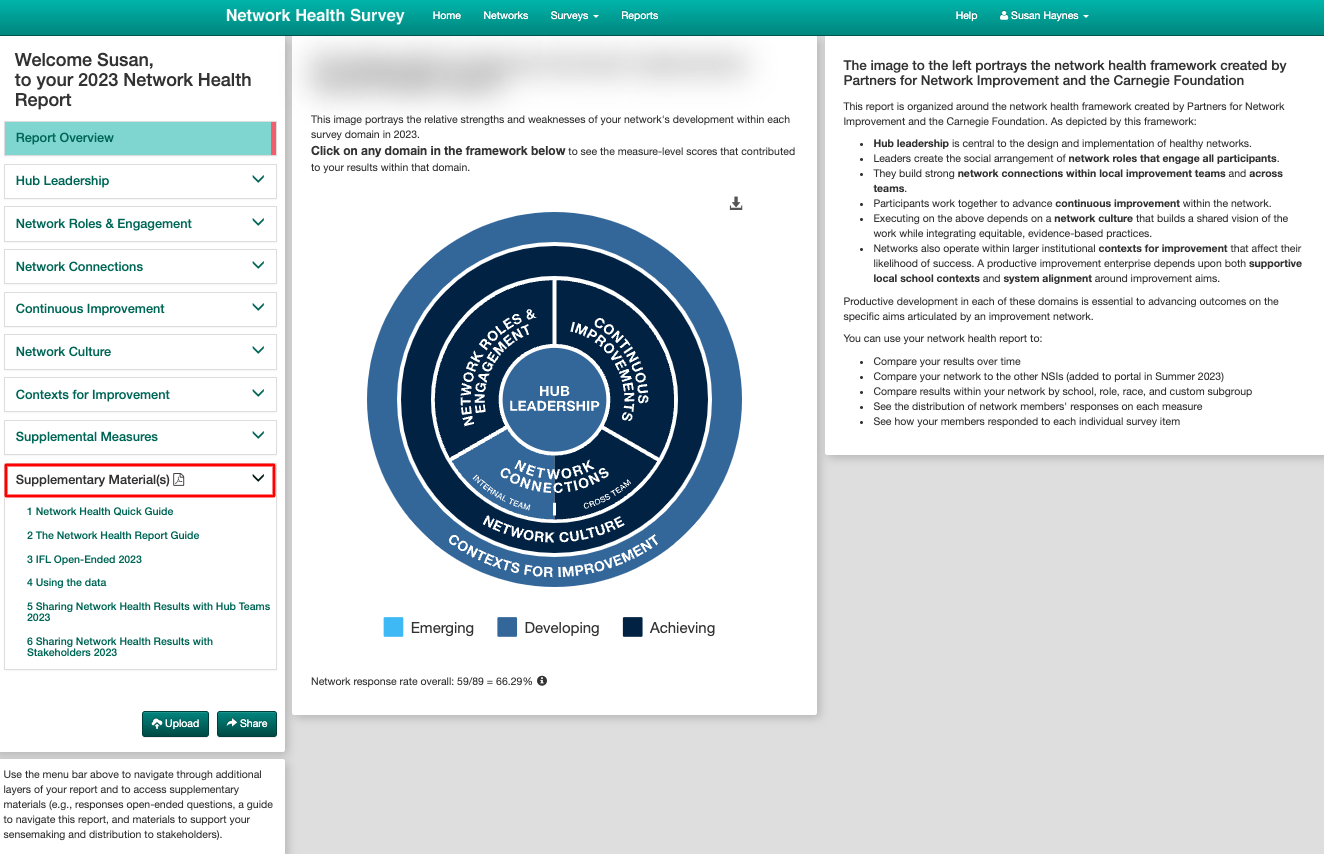
Task: Collapse the Supplementary Material(s) section
Action: 140,480
